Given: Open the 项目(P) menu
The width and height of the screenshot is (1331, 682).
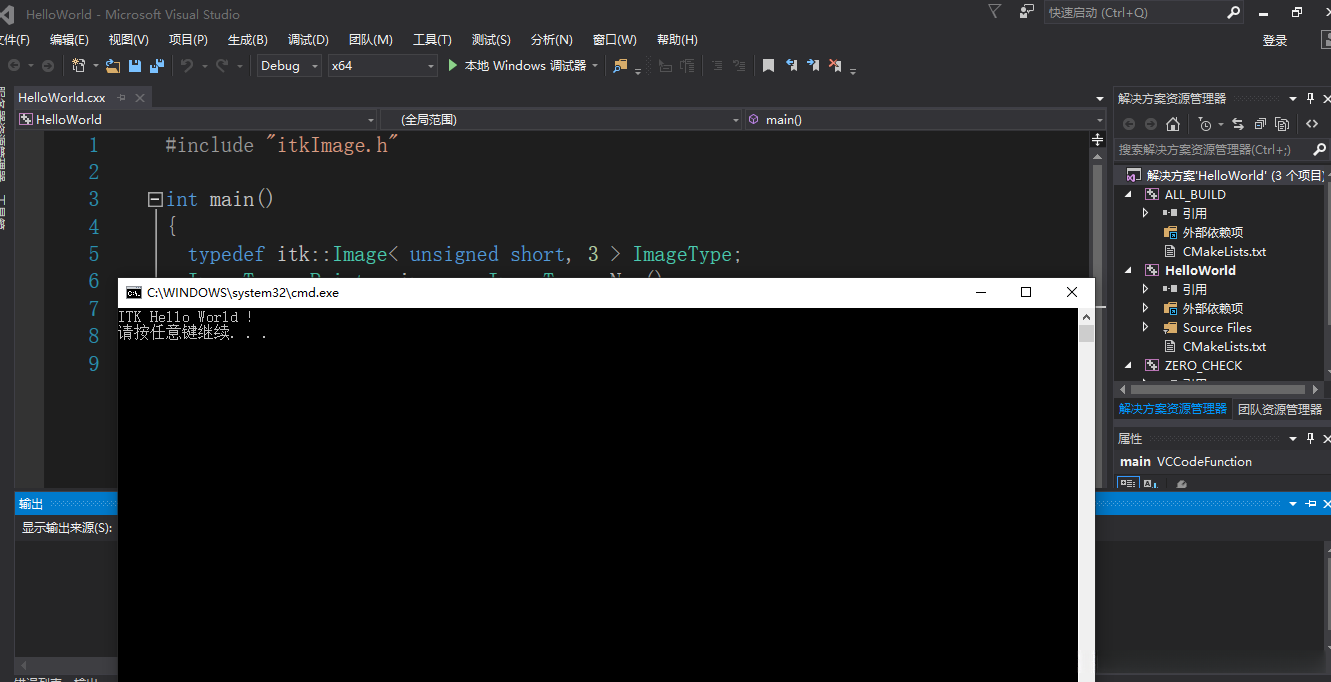Looking at the screenshot, I should (188, 40).
